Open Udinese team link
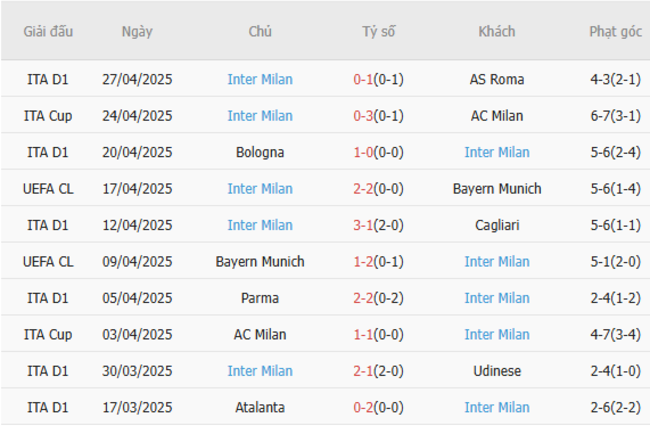Screen dimensions: 650x434 [x=497, y=371]
